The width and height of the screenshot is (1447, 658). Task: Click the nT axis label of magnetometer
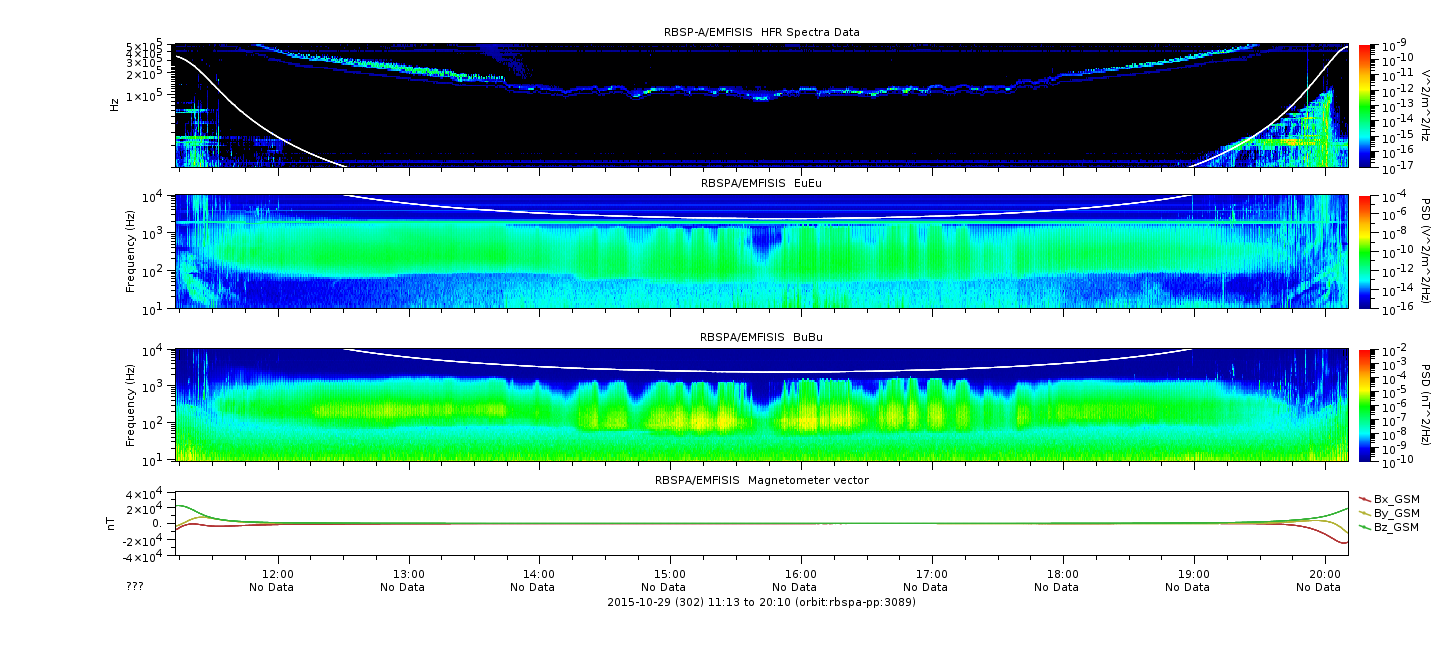[x=114, y=523]
